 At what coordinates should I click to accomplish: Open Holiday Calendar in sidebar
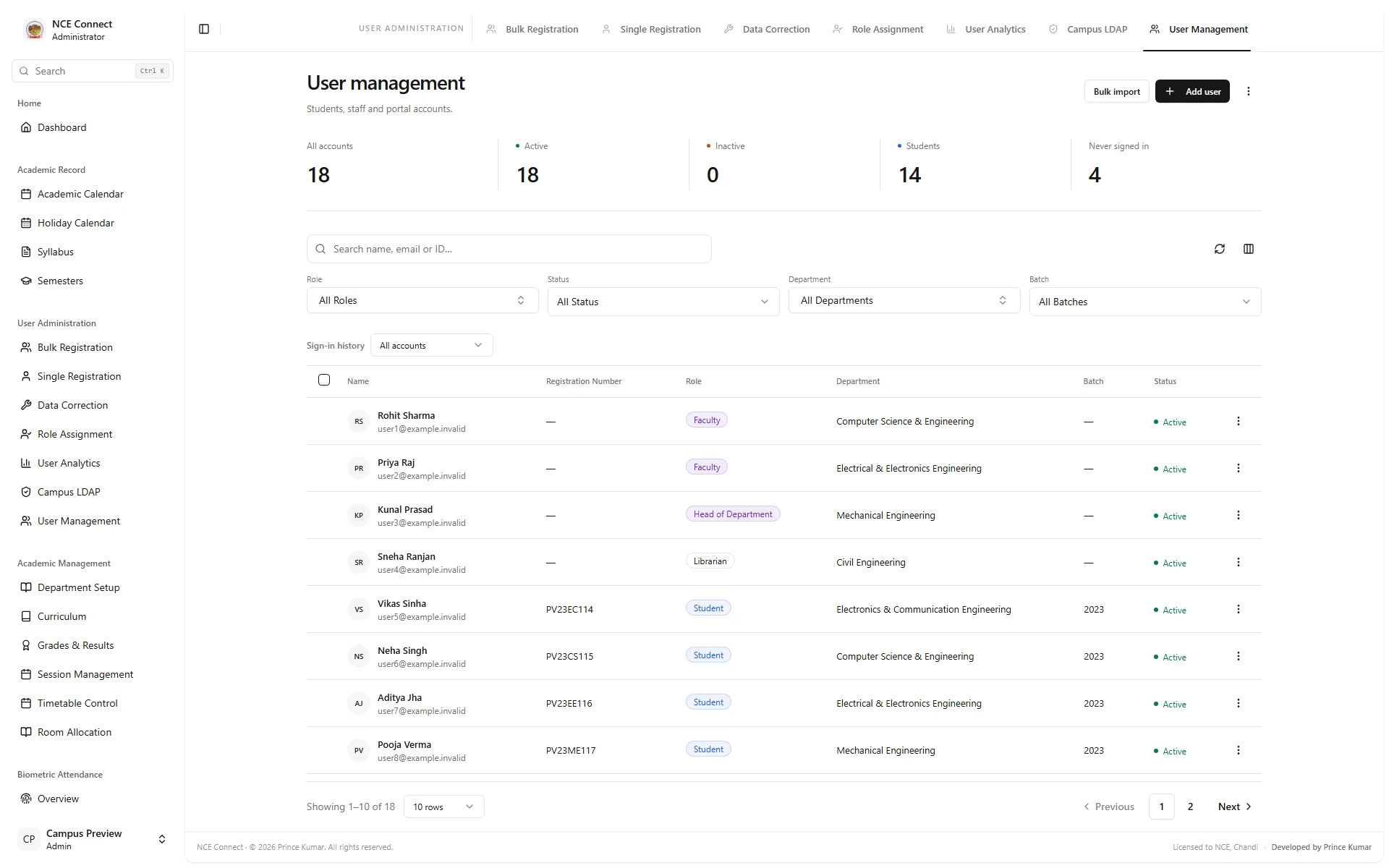point(93,223)
